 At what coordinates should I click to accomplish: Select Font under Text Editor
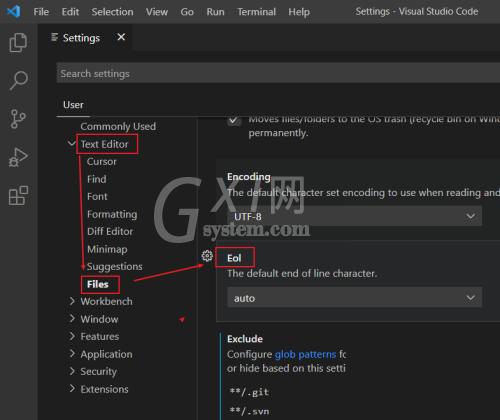(x=97, y=197)
